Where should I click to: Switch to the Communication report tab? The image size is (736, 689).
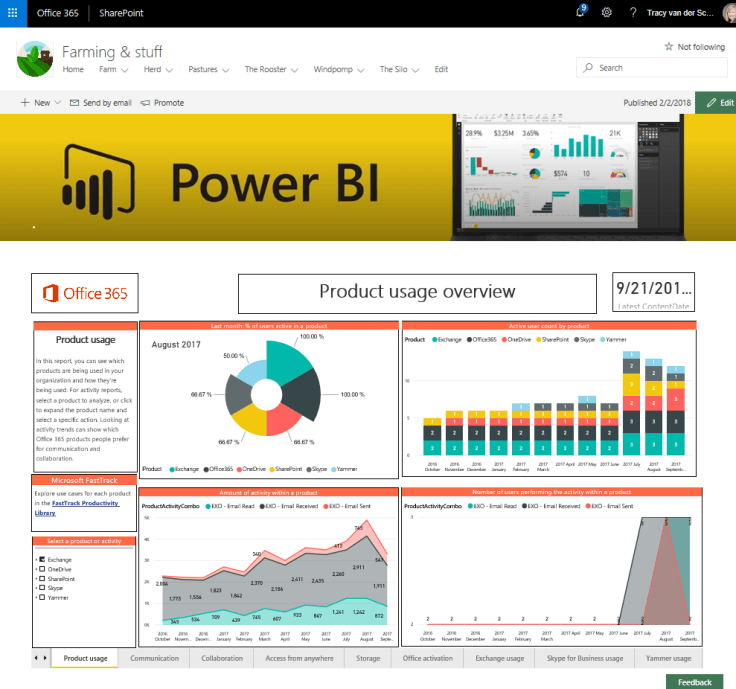click(x=154, y=659)
